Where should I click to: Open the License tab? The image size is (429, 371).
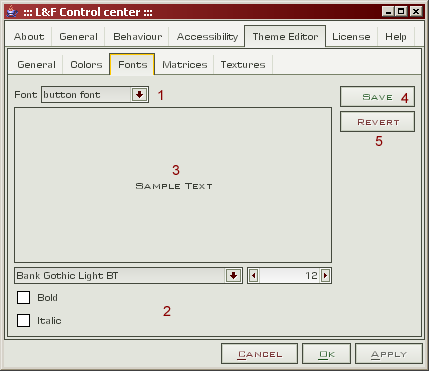(351, 36)
